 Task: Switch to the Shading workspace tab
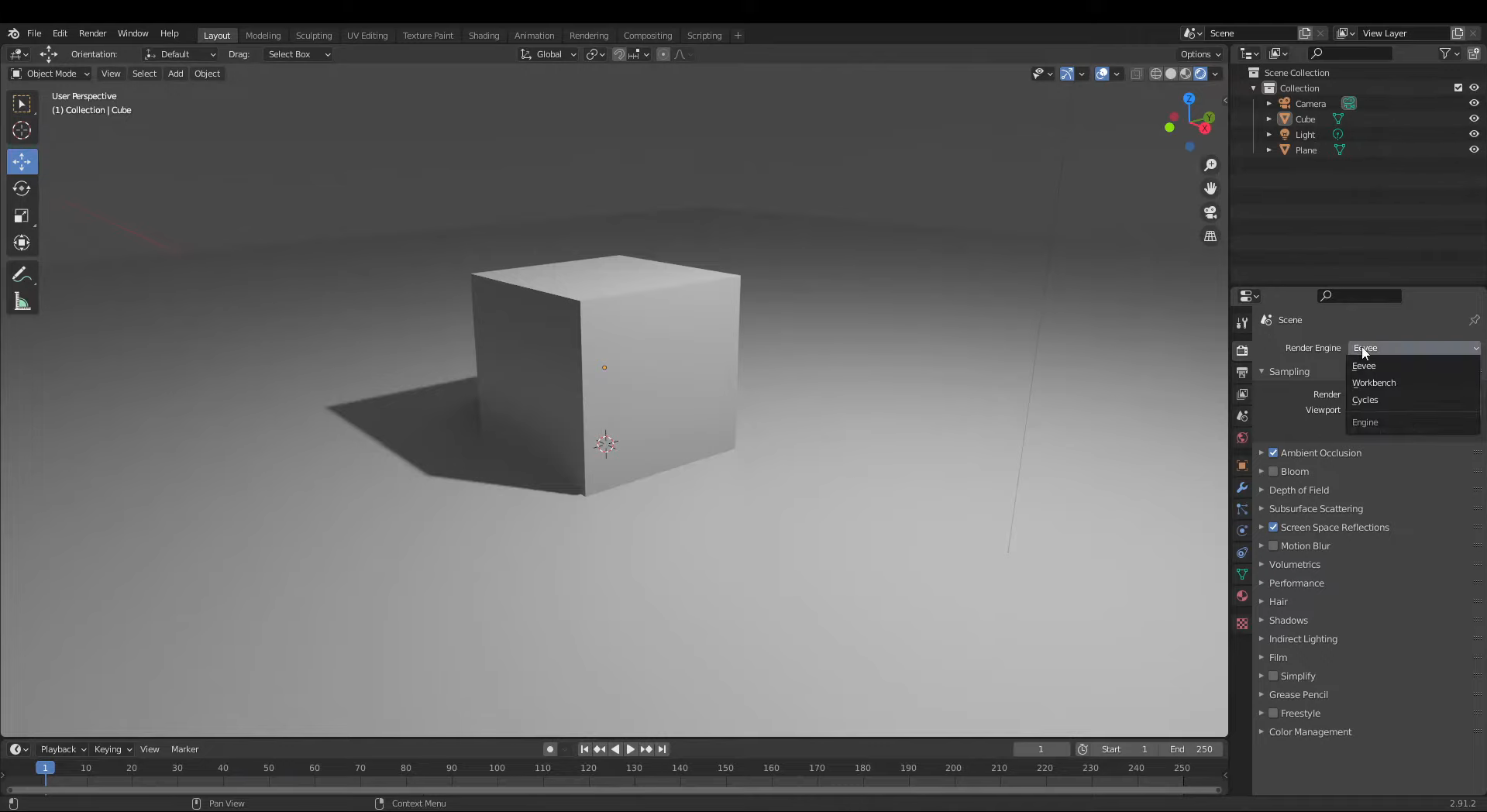pyautogui.click(x=484, y=36)
